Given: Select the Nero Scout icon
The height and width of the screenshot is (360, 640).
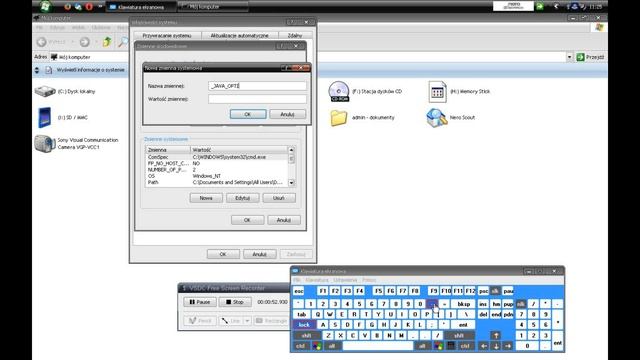Looking at the screenshot, I should [451, 118].
